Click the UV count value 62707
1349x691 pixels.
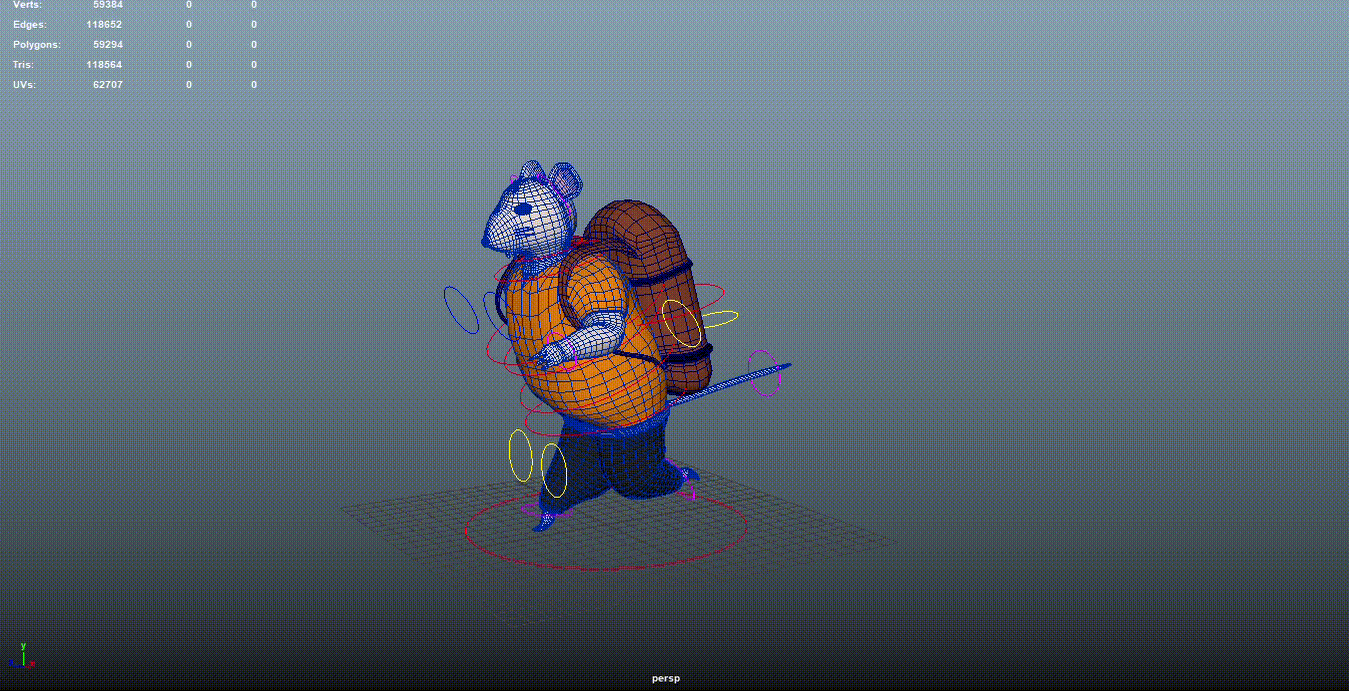coord(107,85)
